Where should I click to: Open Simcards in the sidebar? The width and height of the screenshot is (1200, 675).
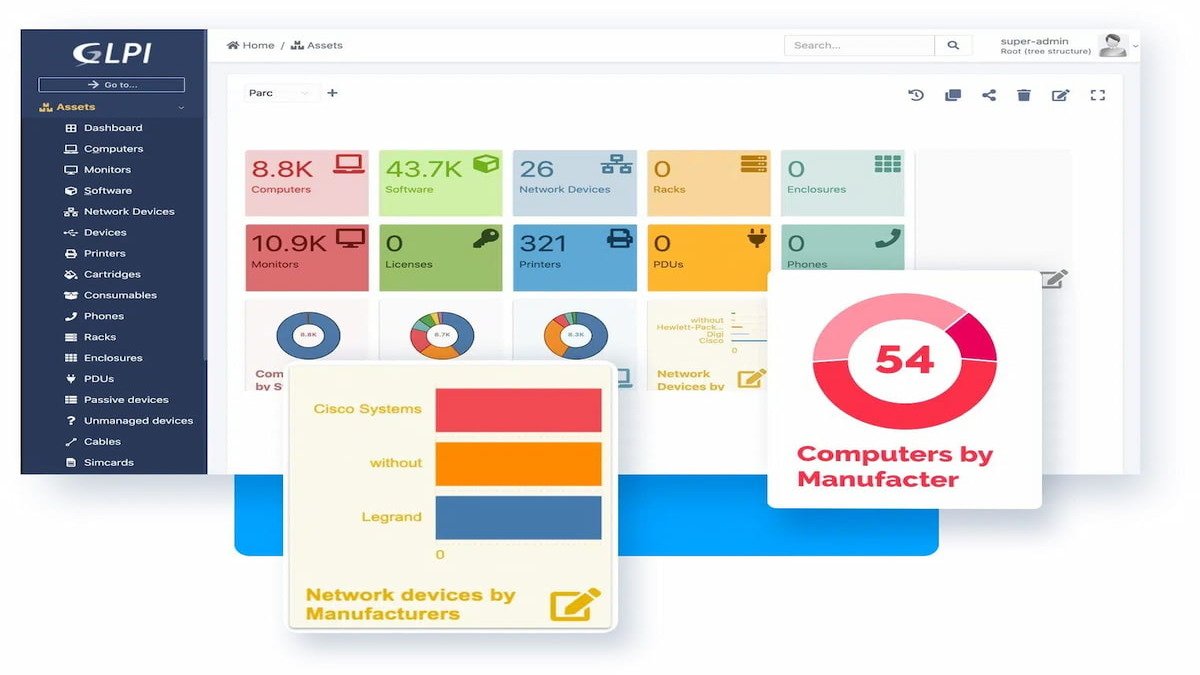click(x=108, y=463)
